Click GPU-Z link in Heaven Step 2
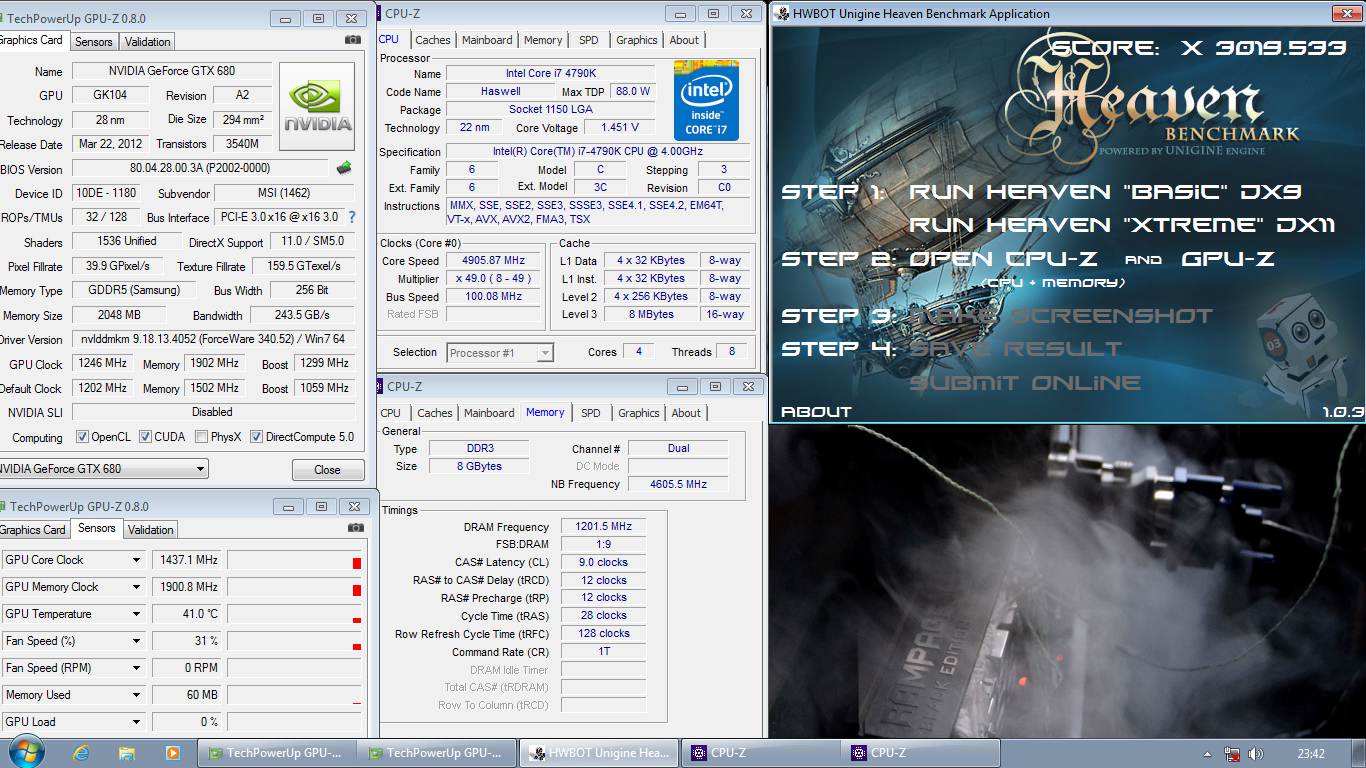The width and height of the screenshot is (1366, 768). point(1228,259)
